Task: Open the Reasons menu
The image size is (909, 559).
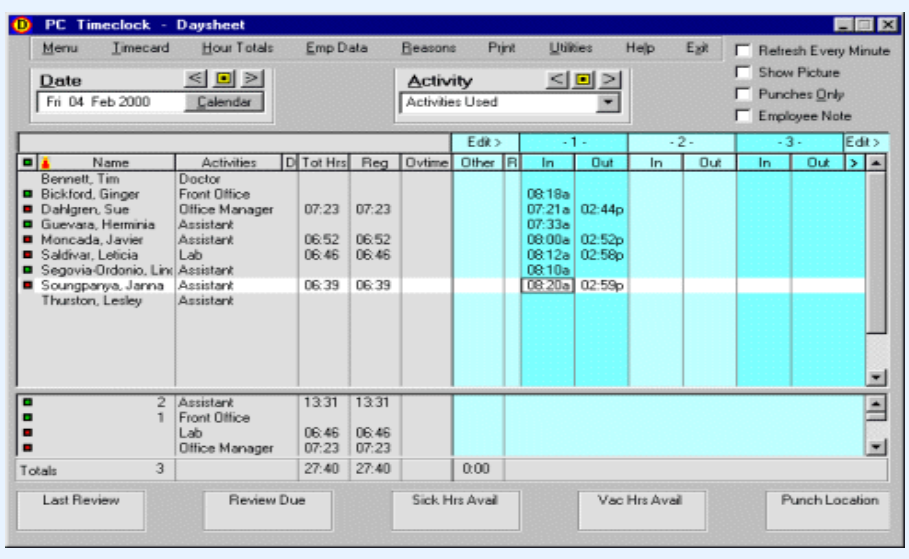Action: coord(428,48)
